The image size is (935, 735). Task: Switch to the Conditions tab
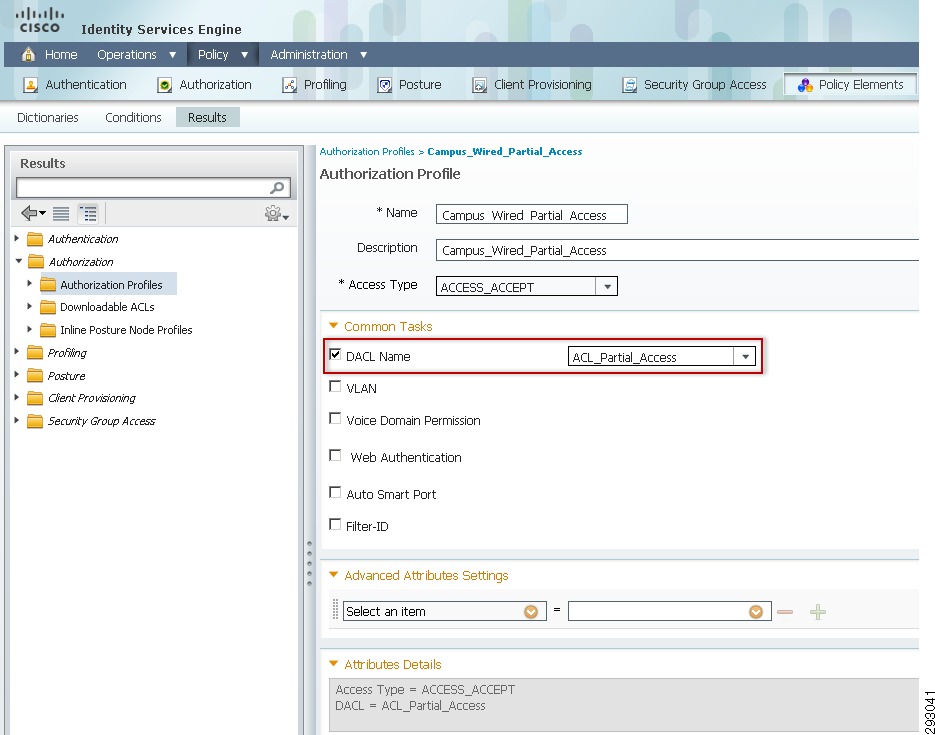[x=133, y=117]
